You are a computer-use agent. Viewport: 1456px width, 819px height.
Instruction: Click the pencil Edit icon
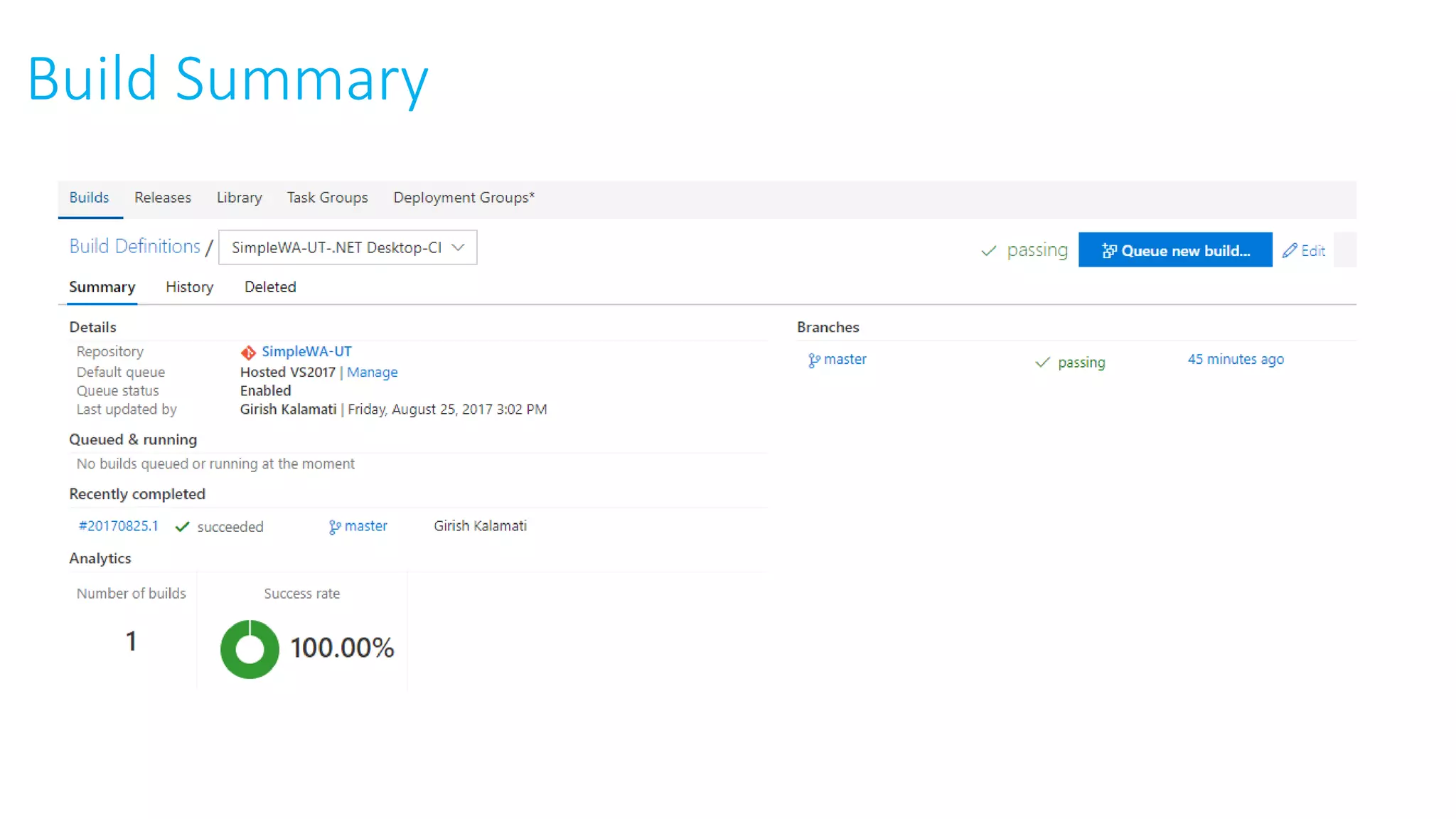click(x=1290, y=250)
